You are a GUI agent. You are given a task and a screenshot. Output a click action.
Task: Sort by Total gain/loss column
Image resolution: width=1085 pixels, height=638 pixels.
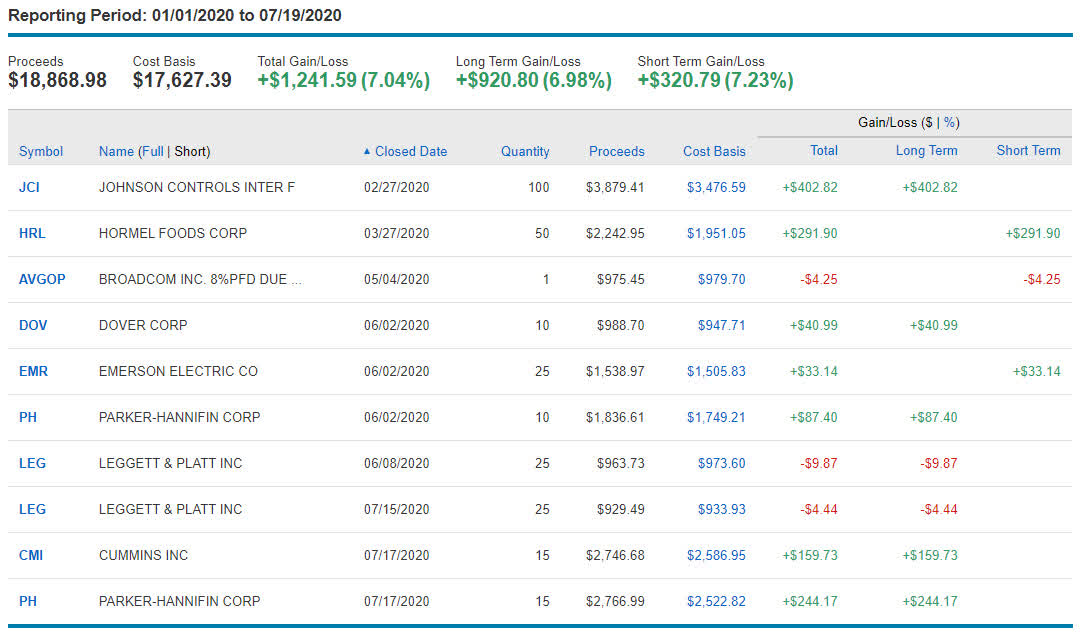823,151
